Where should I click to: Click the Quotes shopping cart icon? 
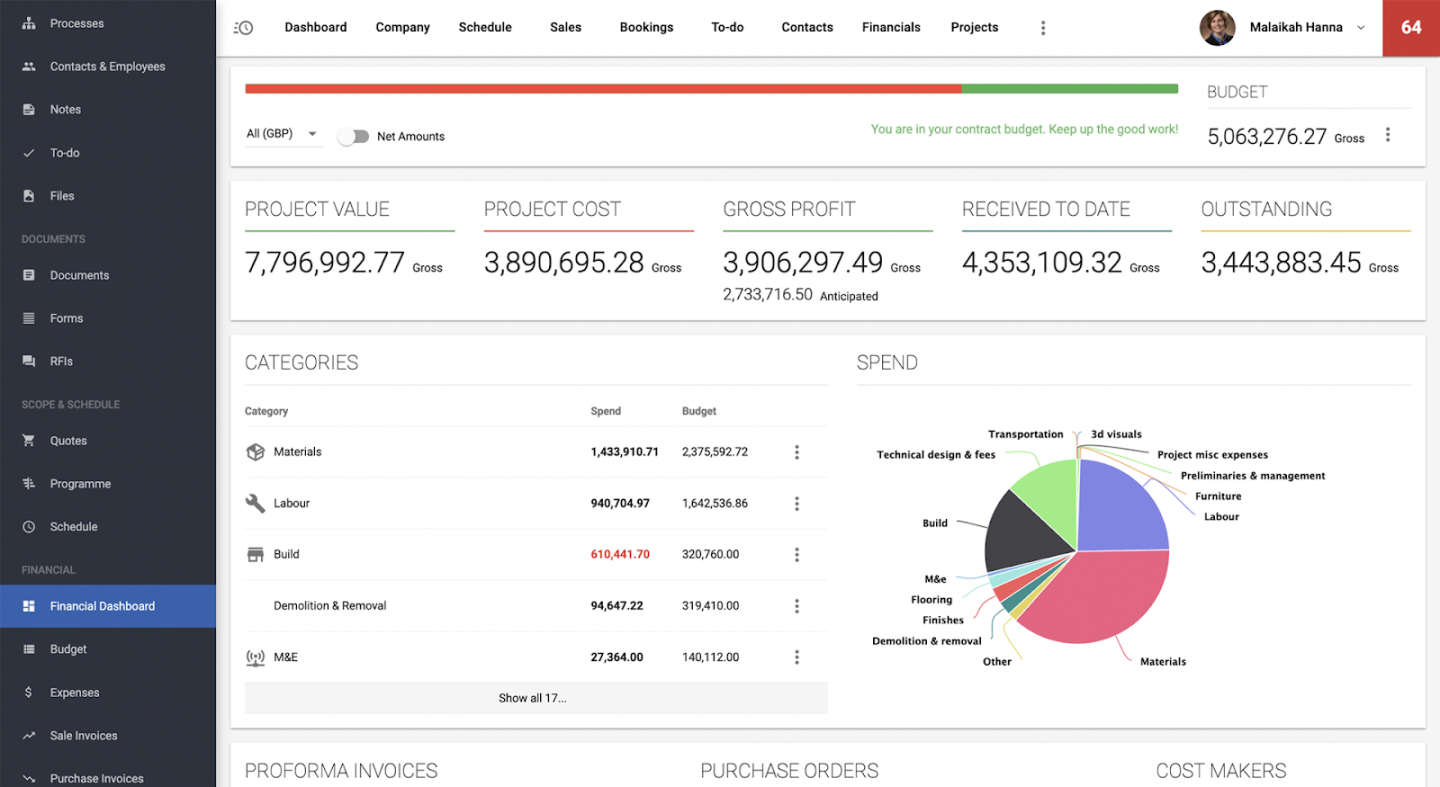[x=29, y=440]
